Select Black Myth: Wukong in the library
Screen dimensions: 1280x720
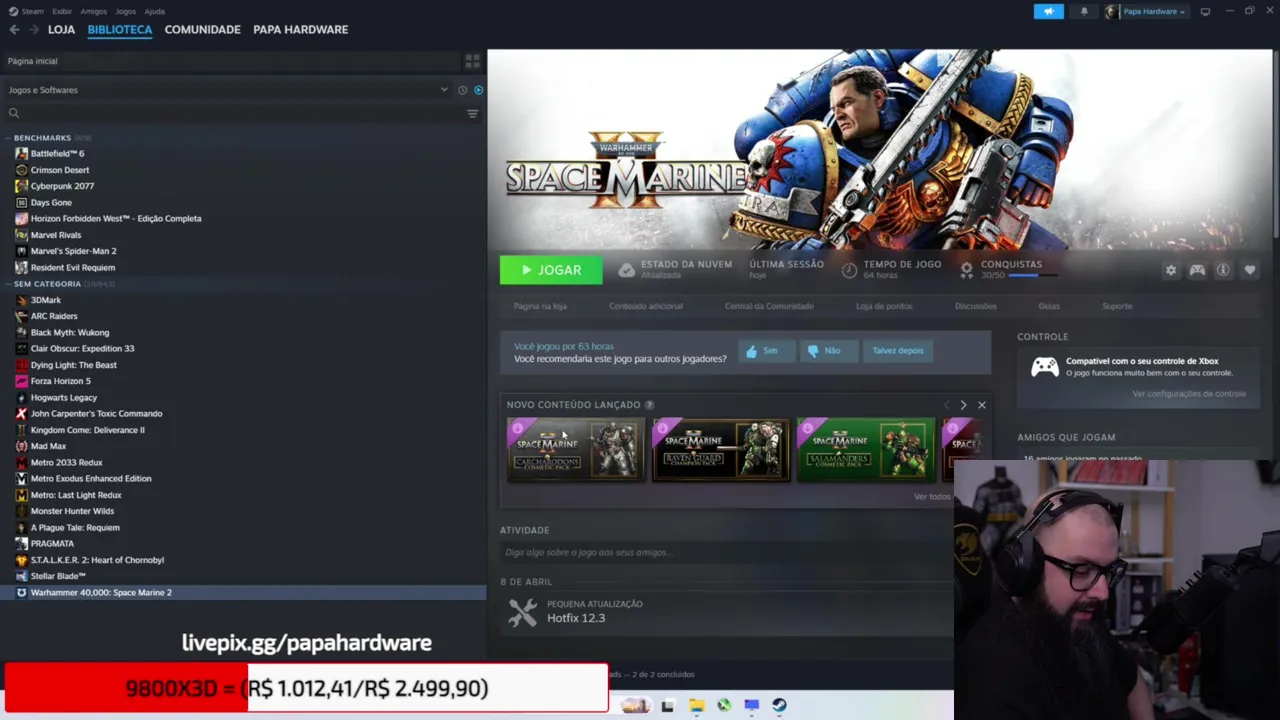click(x=70, y=332)
